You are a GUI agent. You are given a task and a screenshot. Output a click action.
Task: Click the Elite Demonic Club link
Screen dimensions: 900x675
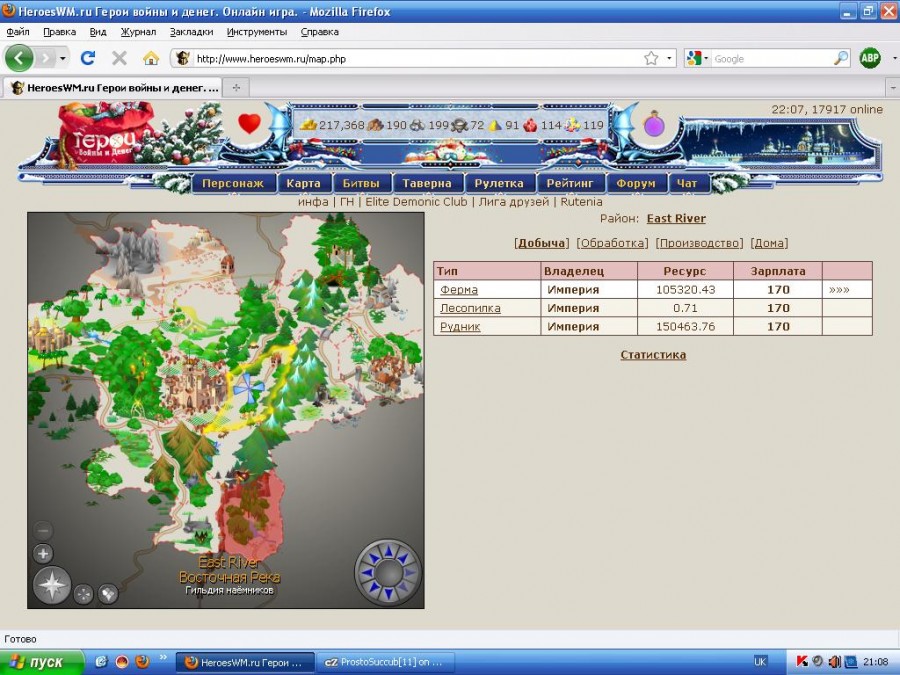tap(416, 202)
